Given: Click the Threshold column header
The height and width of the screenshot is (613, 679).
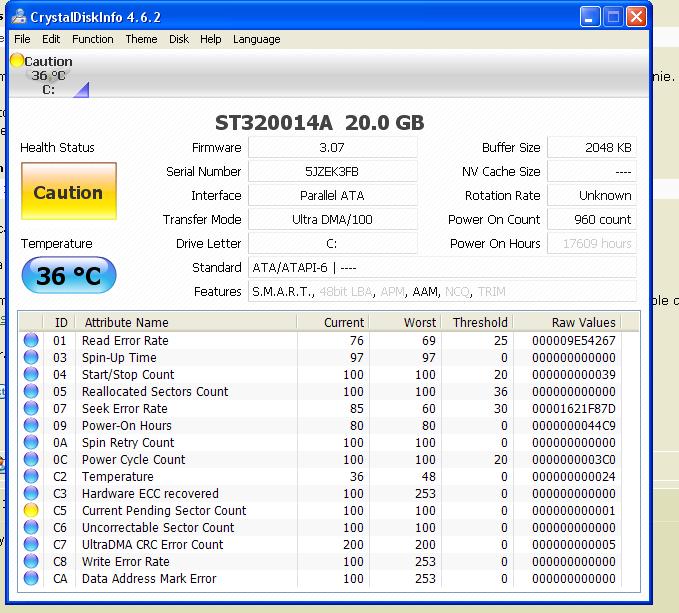Looking at the screenshot, I should coord(477,322).
